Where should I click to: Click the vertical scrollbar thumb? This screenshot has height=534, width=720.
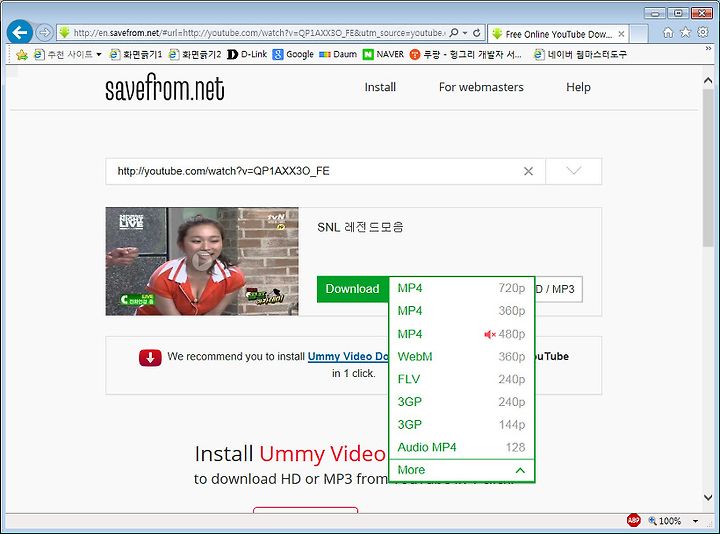click(x=708, y=169)
